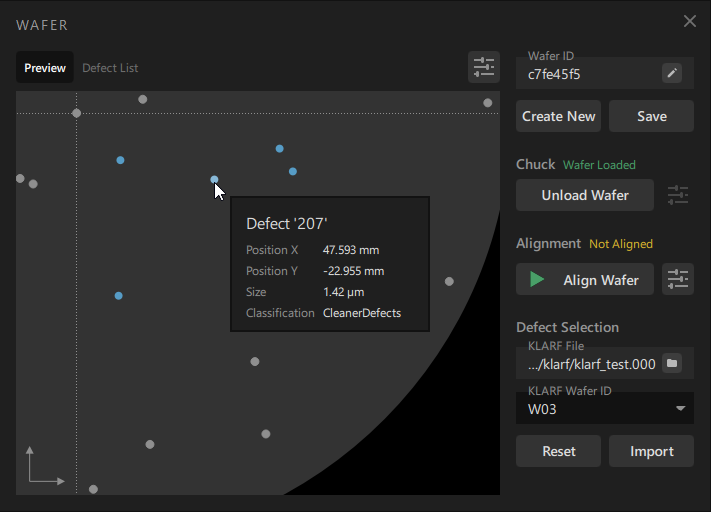Image resolution: width=711 pixels, height=512 pixels.
Task: Import the KLARF defects
Action: (651, 451)
